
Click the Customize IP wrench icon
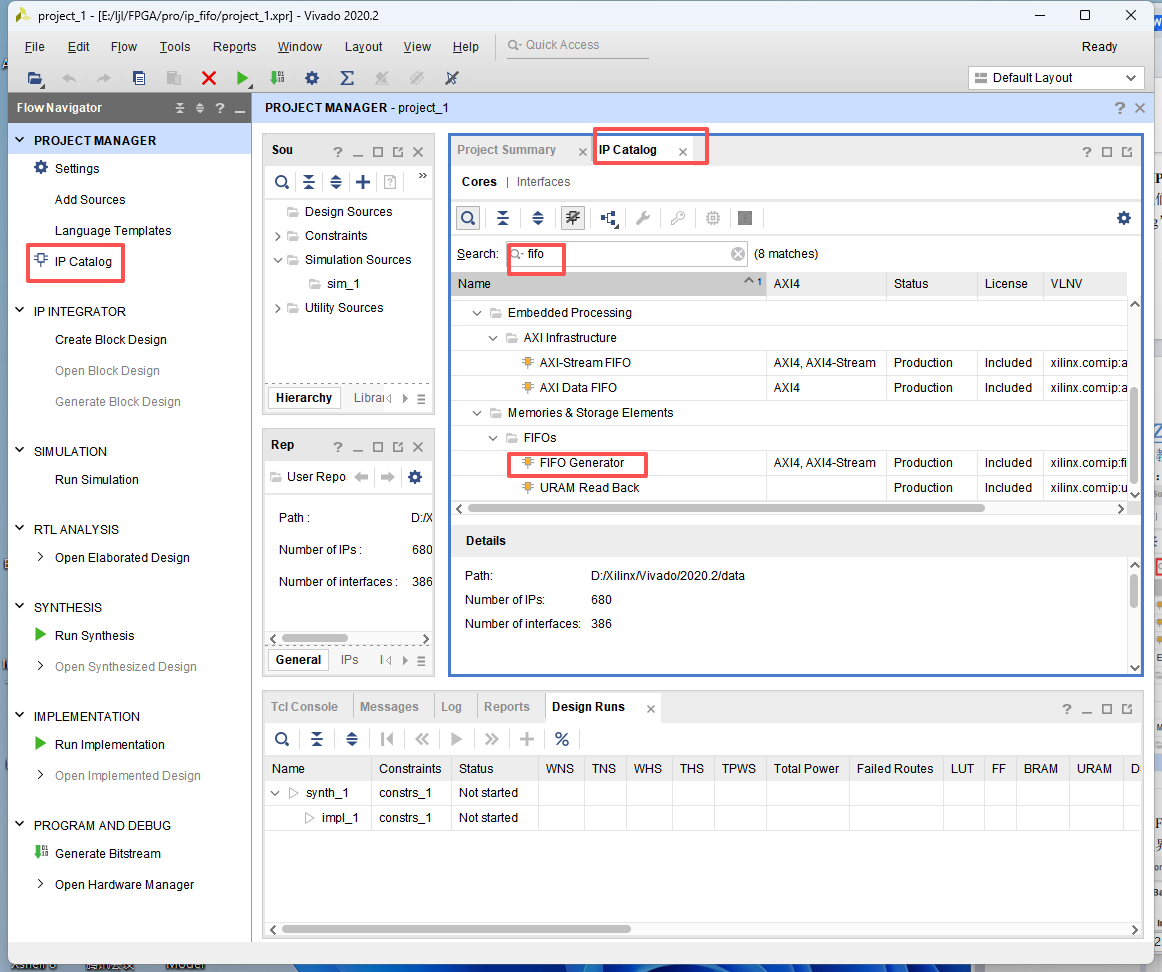643,218
